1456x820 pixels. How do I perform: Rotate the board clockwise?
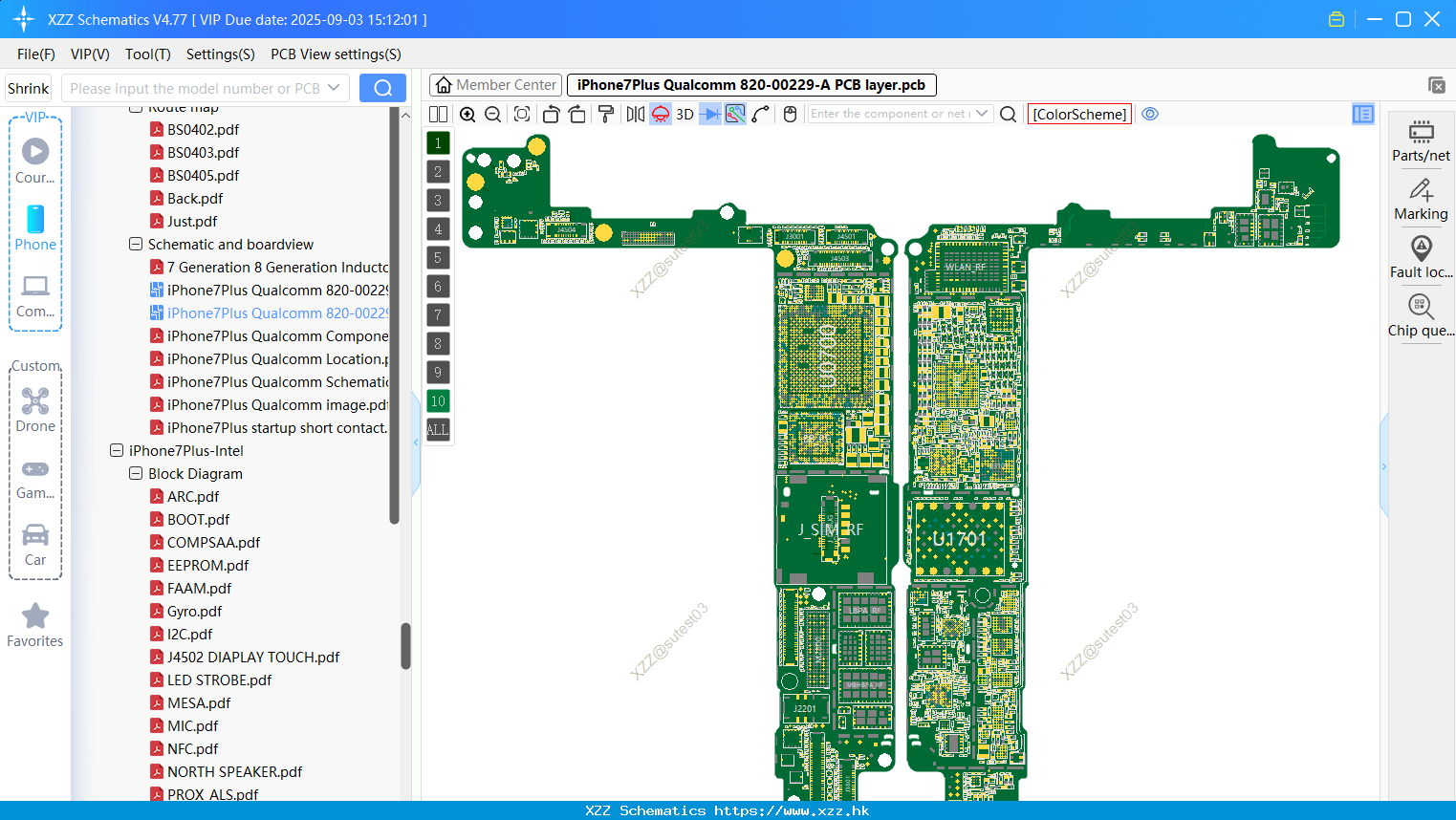pos(577,114)
